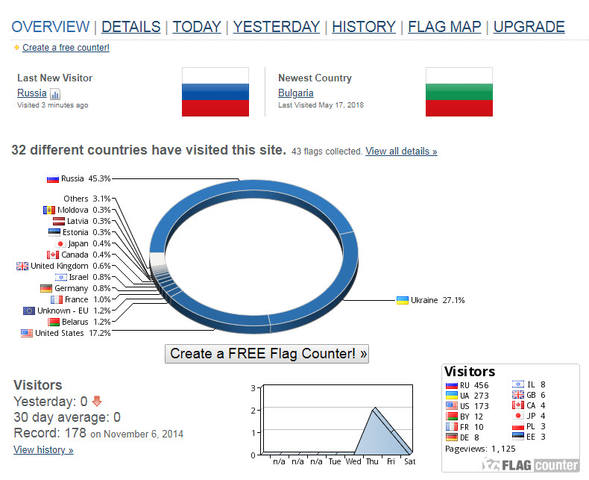Click the large Russian flag image
589x480 pixels.
coord(215,92)
